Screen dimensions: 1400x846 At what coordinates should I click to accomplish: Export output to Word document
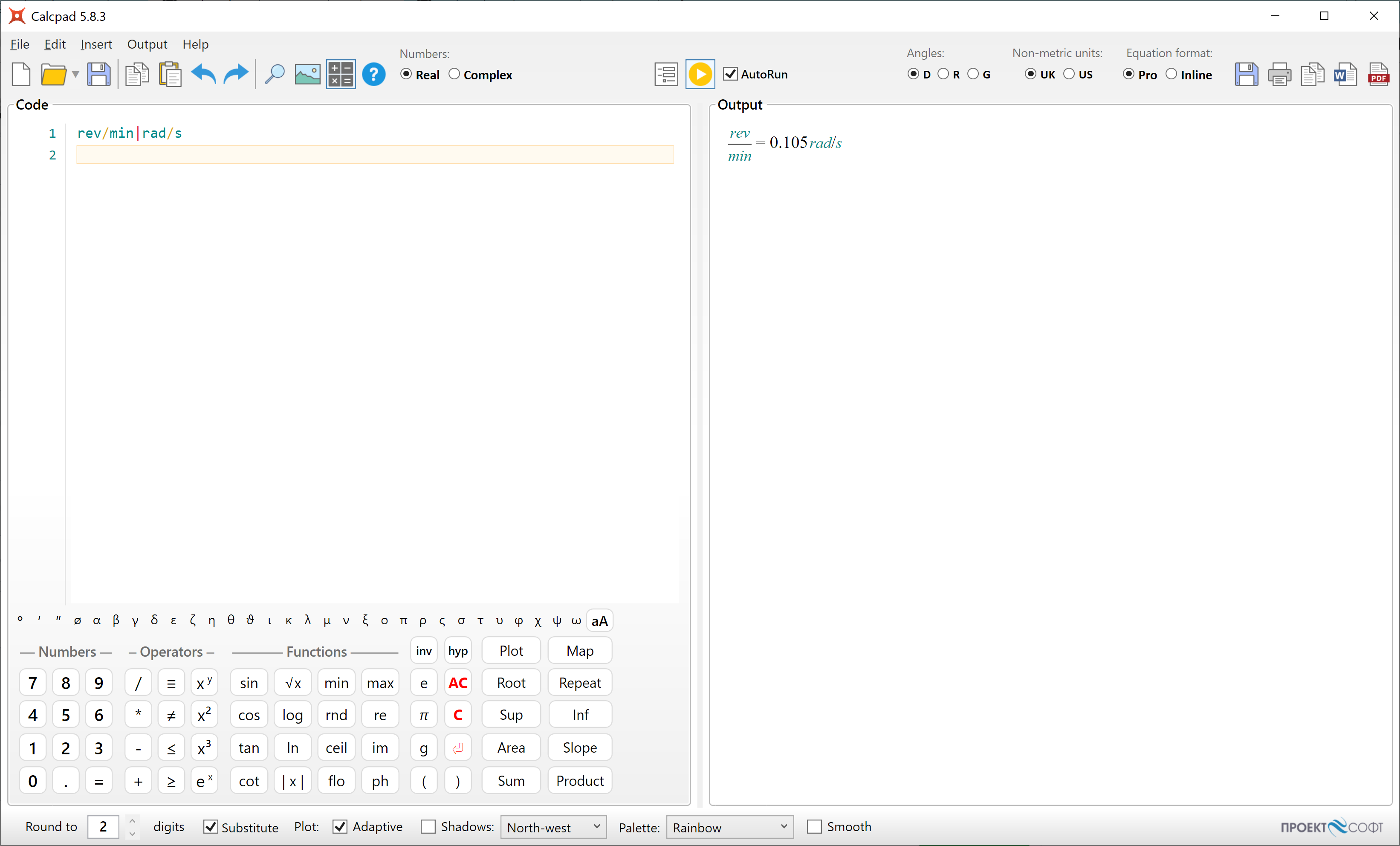tap(1345, 75)
